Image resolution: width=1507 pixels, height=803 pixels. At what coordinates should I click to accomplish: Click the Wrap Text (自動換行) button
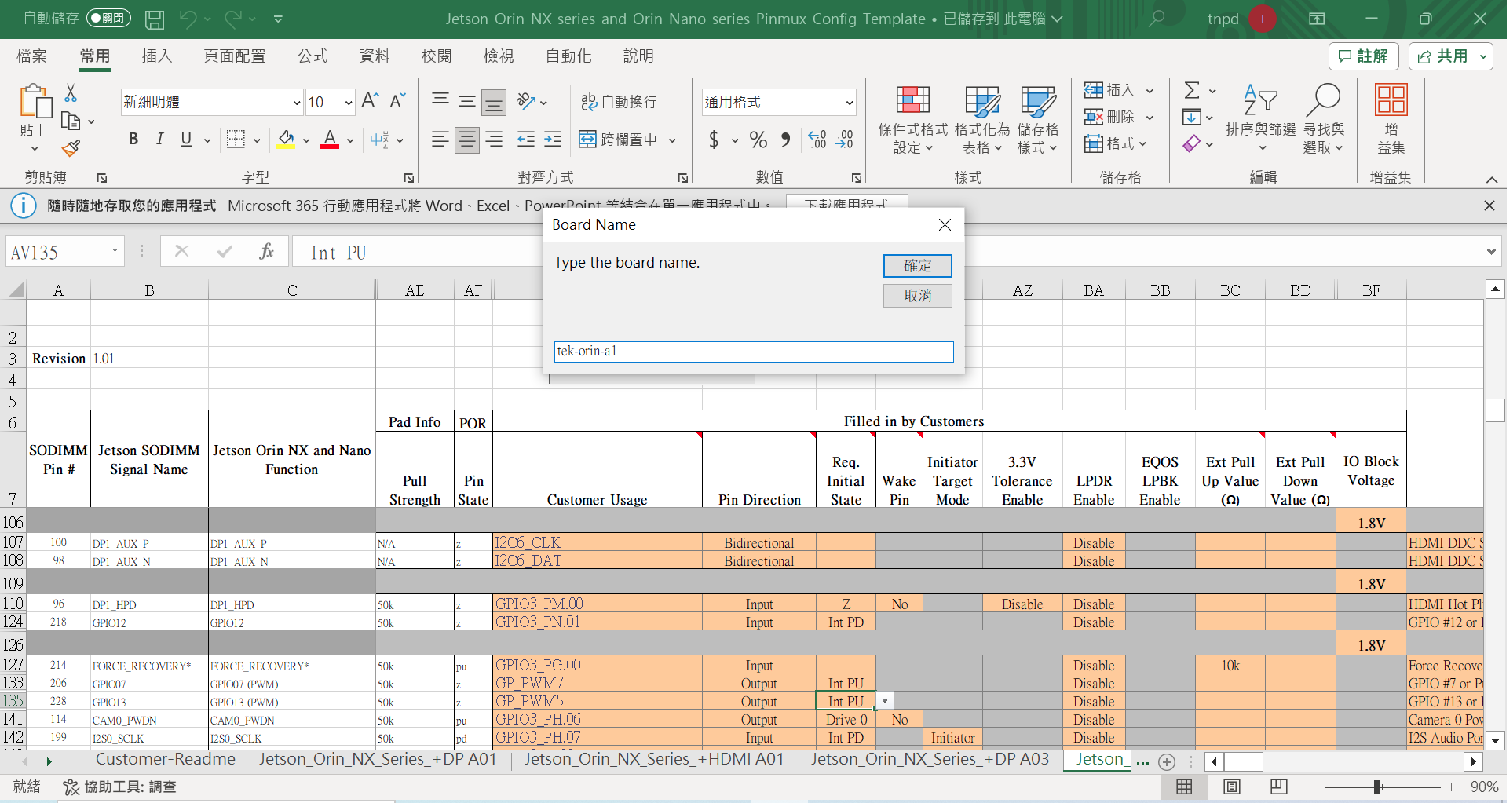click(x=619, y=101)
